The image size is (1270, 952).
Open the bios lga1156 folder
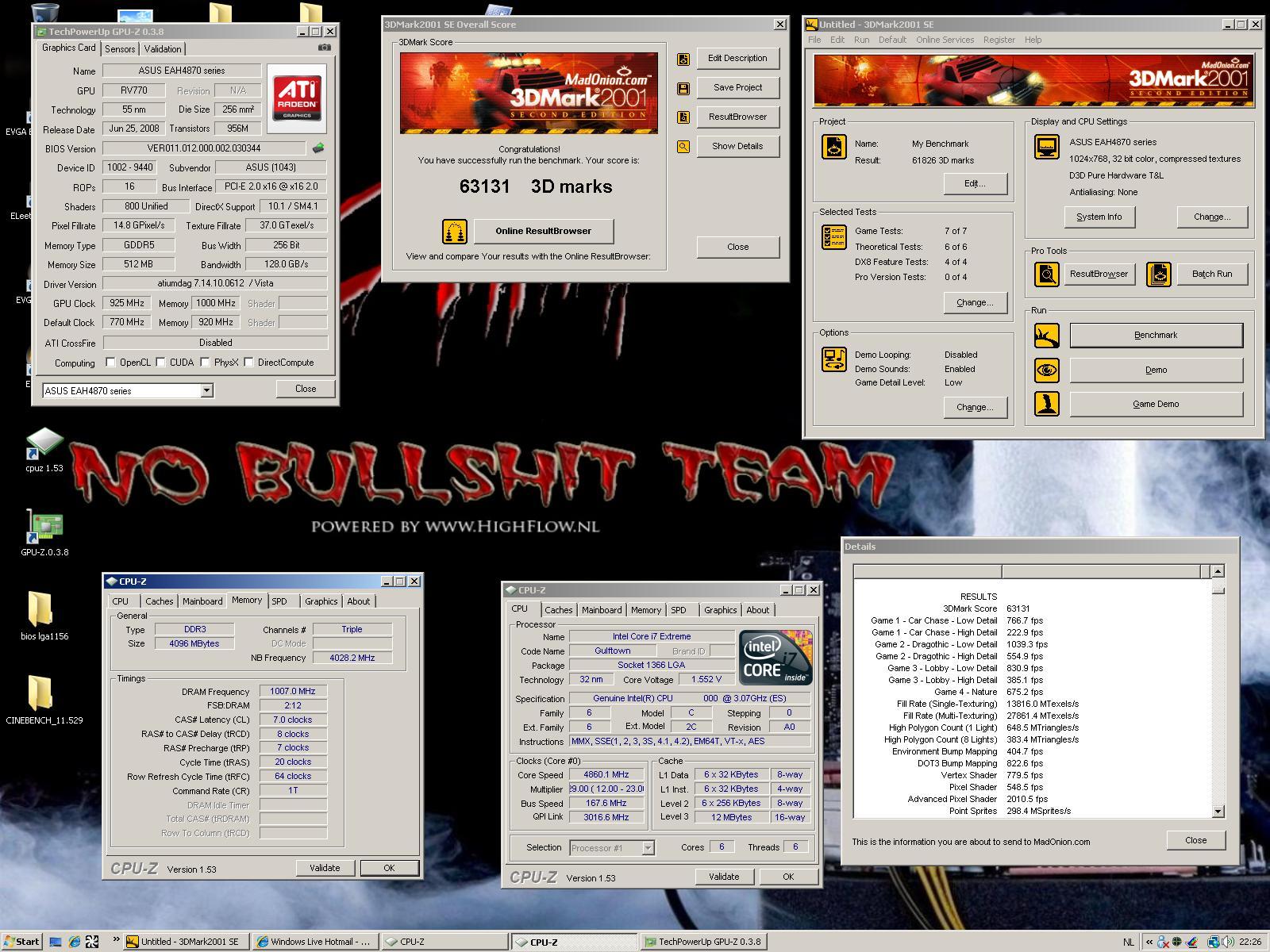pyautogui.click(x=44, y=616)
